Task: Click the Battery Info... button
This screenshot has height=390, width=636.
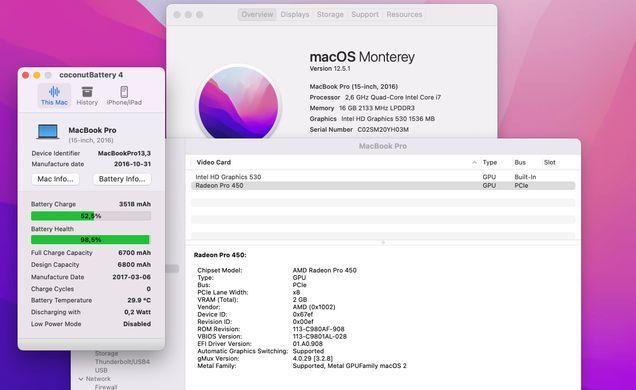Action: [x=122, y=179]
